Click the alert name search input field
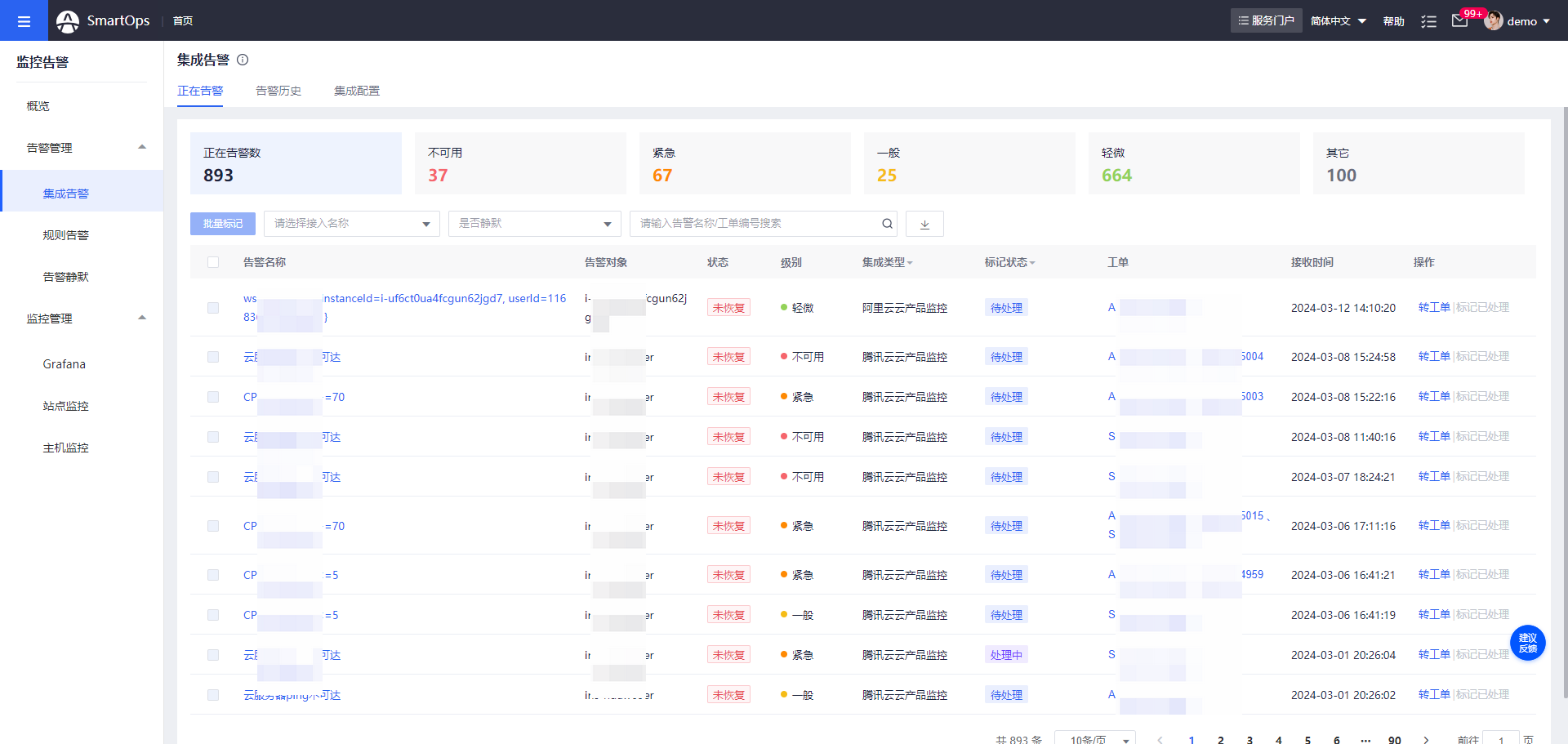This screenshot has height=744, width=1568. click(755, 224)
